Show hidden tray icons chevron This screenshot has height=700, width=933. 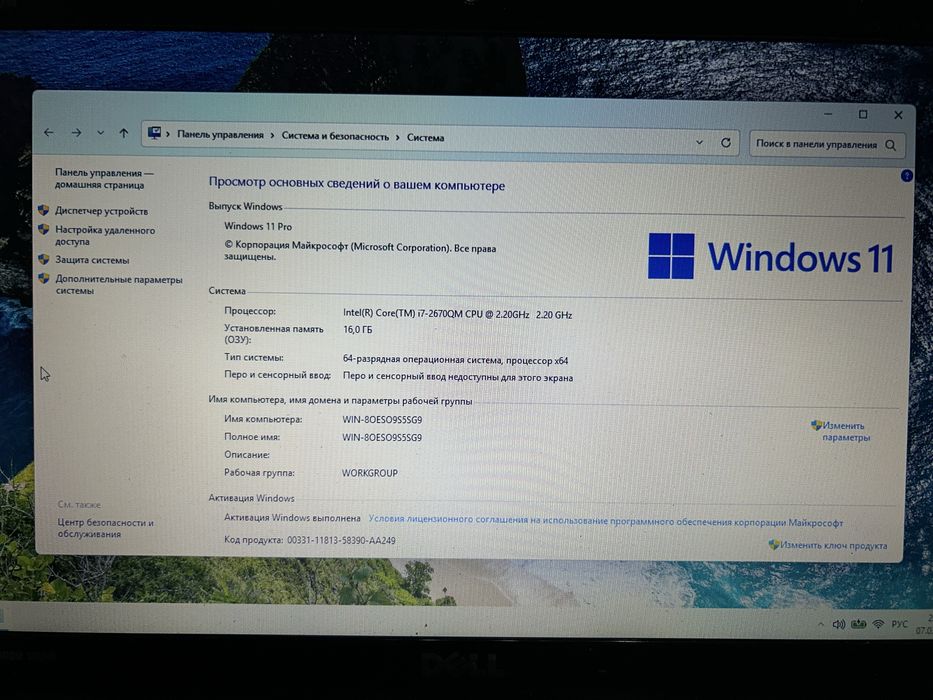(821, 624)
